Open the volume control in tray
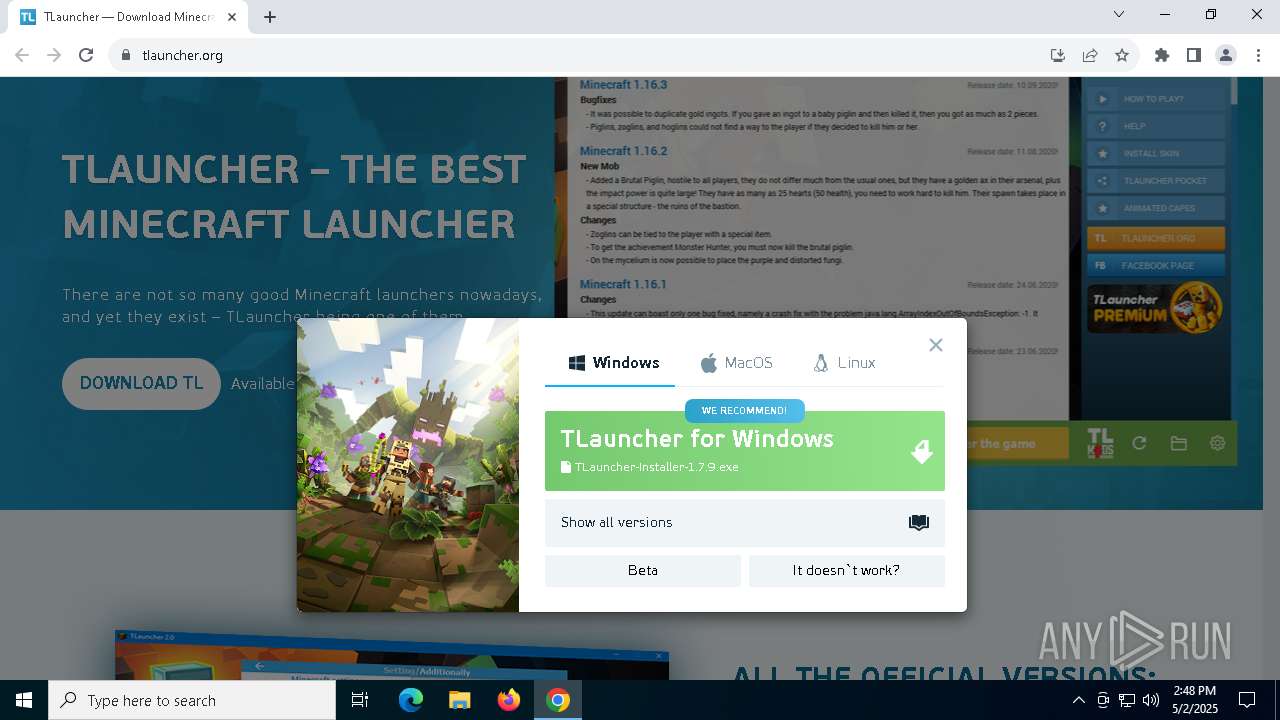1280x720 pixels. click(x=1151, y=700)
